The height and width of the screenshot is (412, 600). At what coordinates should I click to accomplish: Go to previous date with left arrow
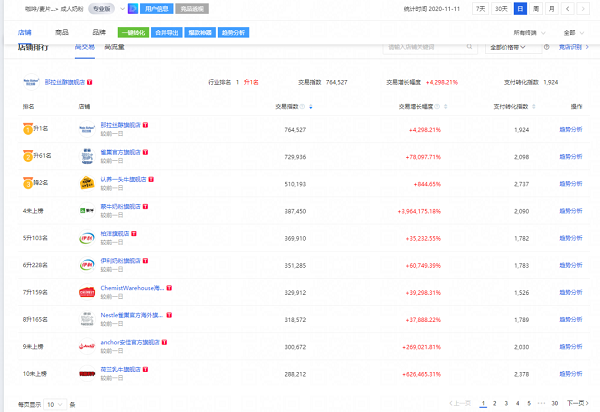567,9
